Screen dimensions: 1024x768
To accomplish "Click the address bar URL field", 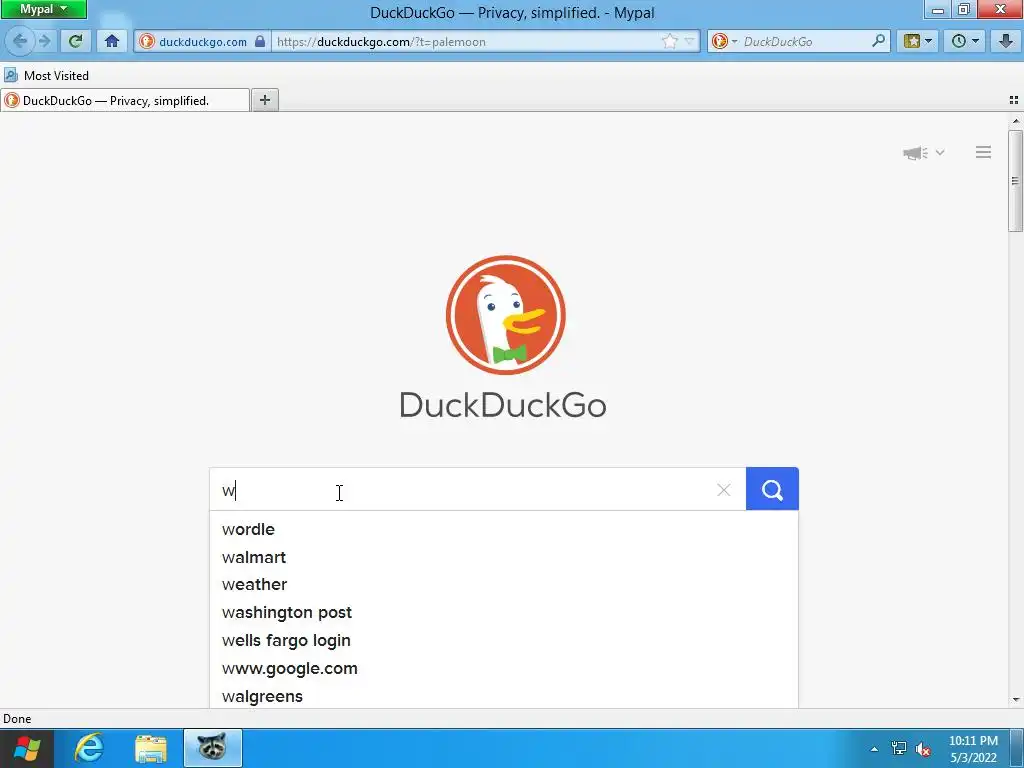I will pyautogui.click(x=466, y=42).
